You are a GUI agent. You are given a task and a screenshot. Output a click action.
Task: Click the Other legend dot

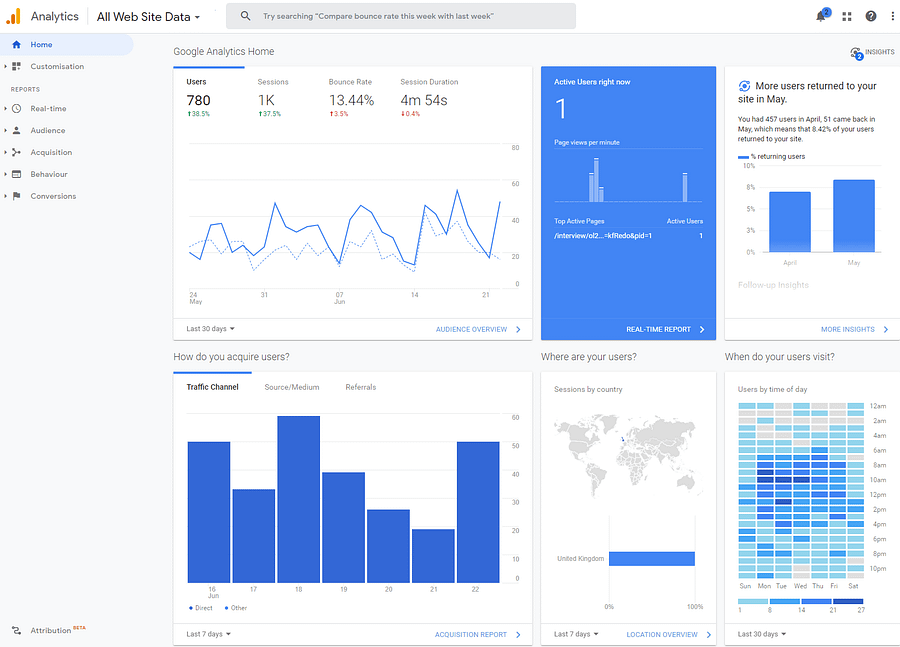pyautogui.click(x=226, y=608)
